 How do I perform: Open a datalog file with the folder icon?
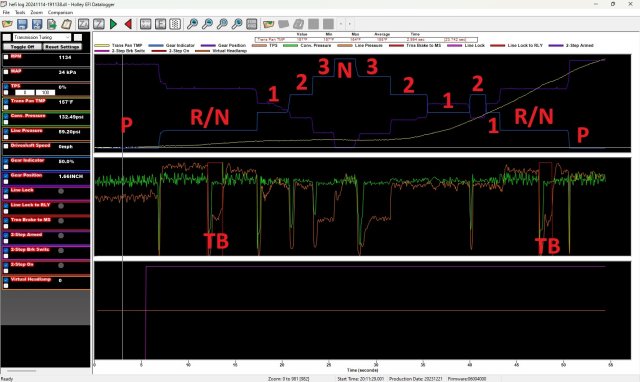pyautogui.click(x=7, y=24)
